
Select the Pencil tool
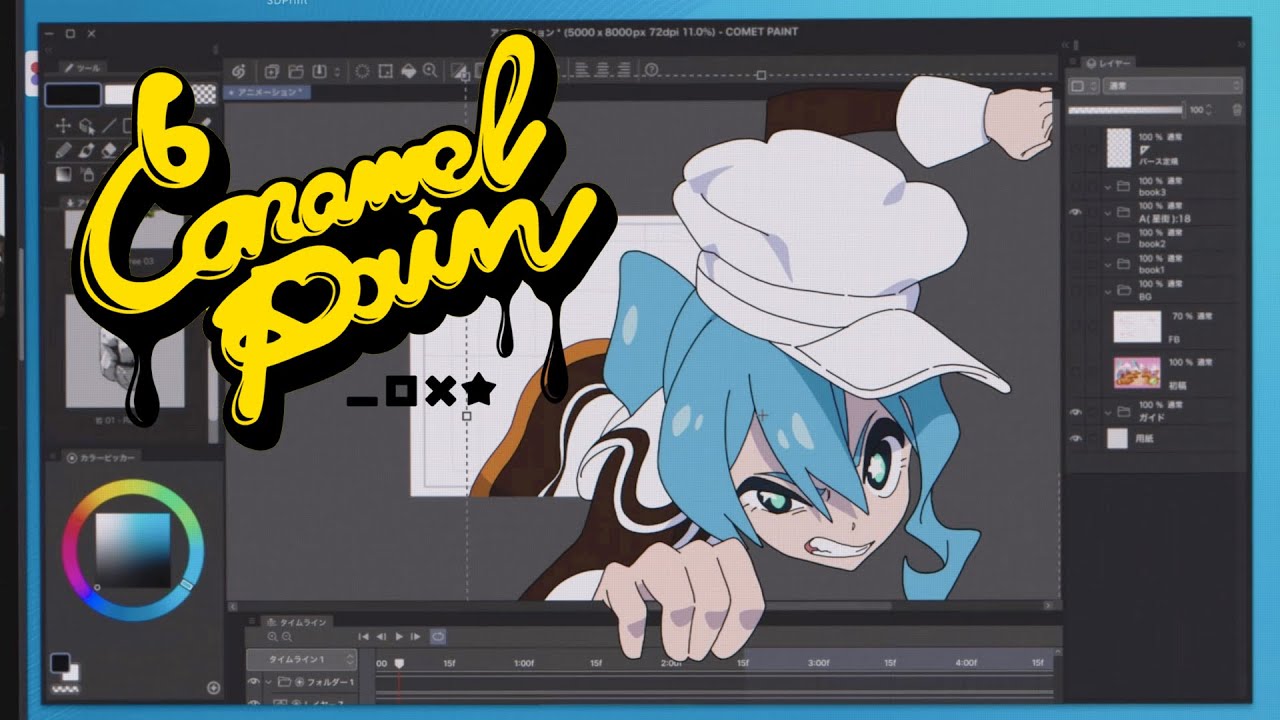[x=62, y=150]
